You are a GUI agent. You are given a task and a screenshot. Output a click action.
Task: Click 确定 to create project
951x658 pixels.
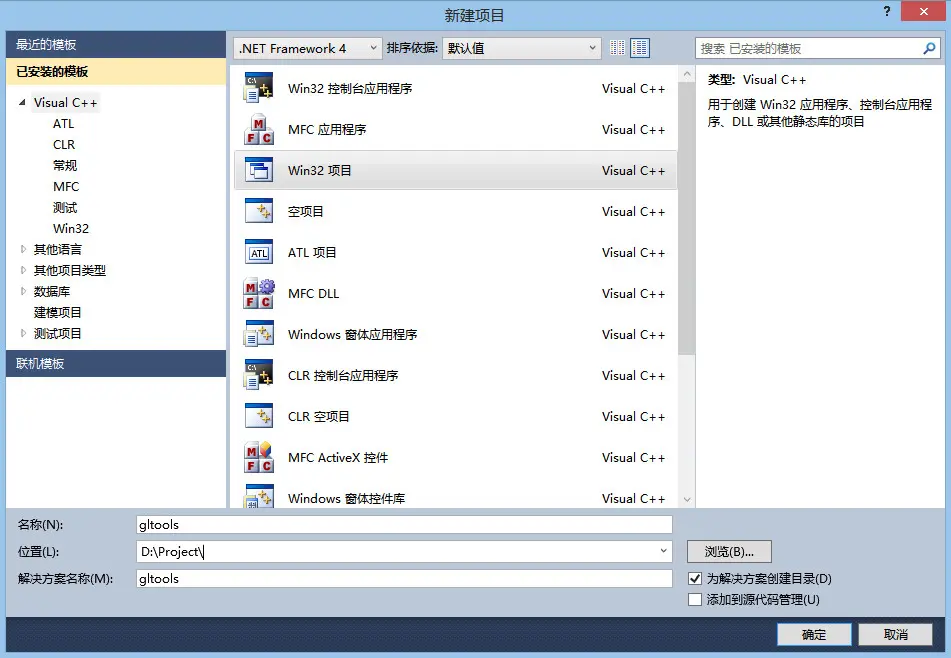coord(814,634)
